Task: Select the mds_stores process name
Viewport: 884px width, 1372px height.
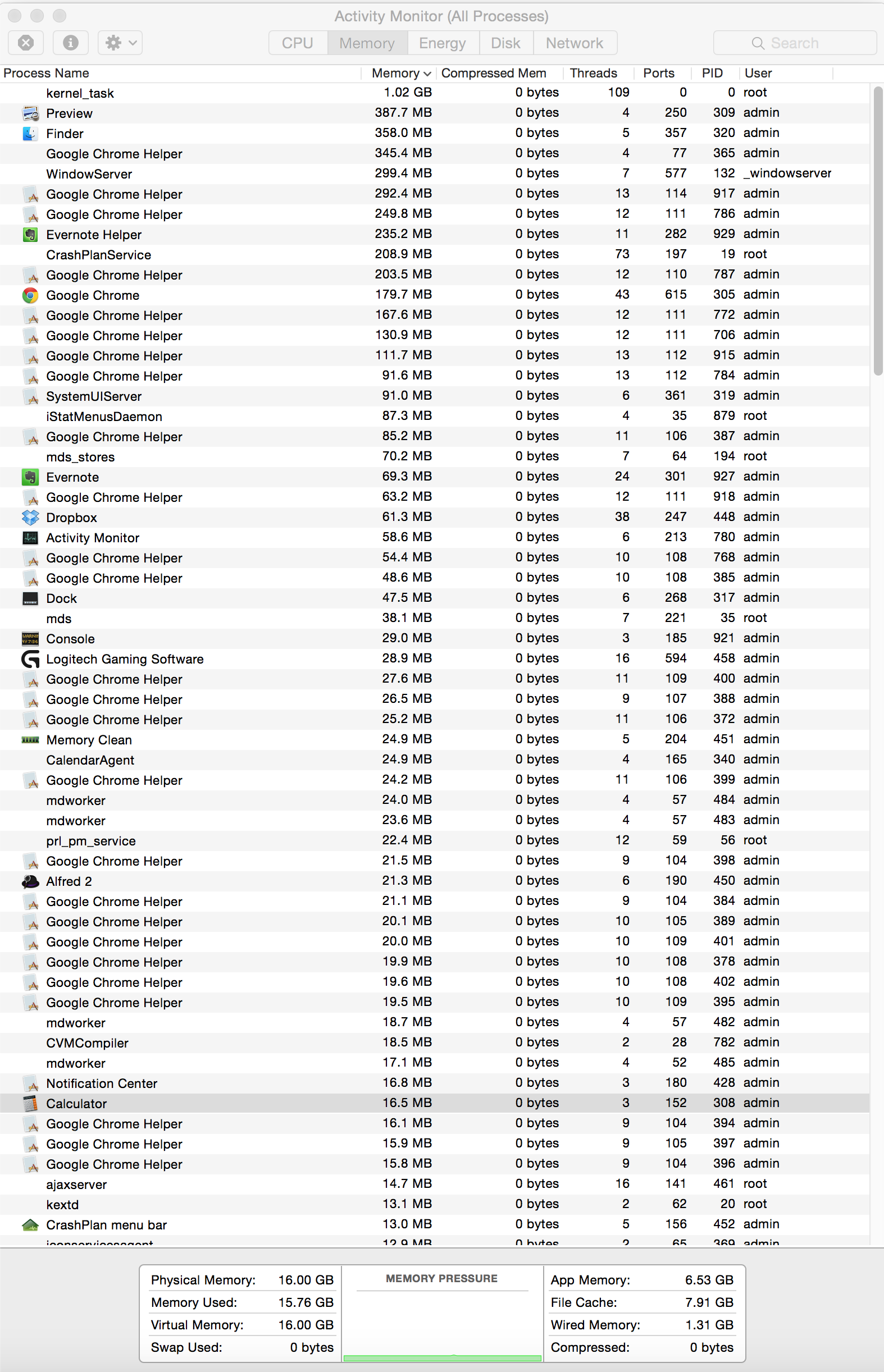Action: (x=80, y=458)
